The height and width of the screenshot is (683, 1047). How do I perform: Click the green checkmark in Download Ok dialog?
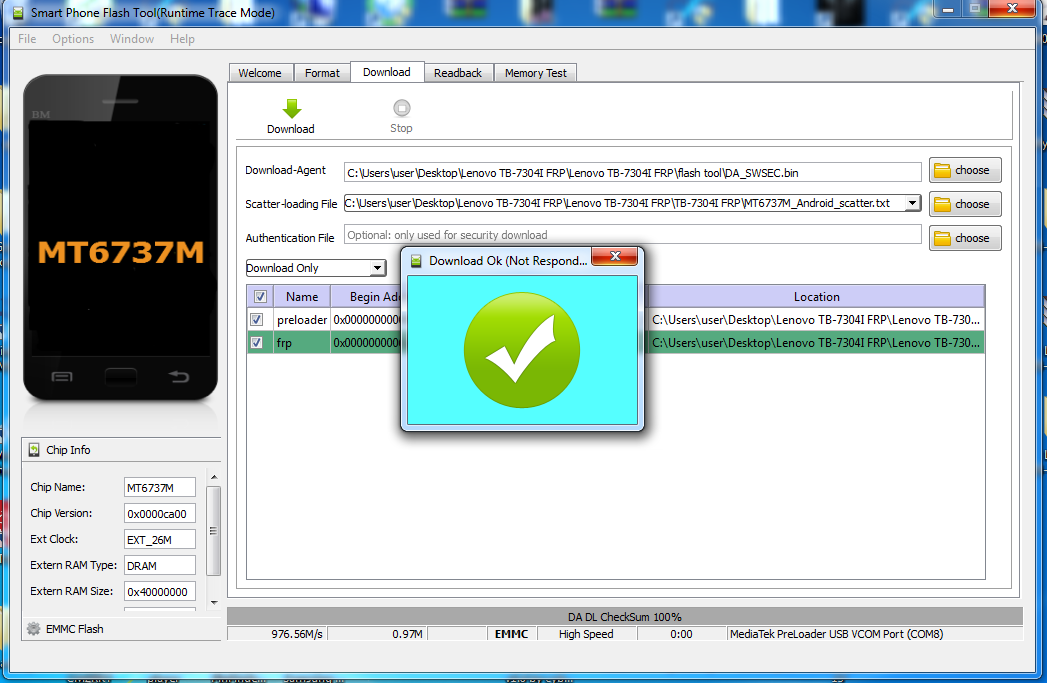[521, 350]
